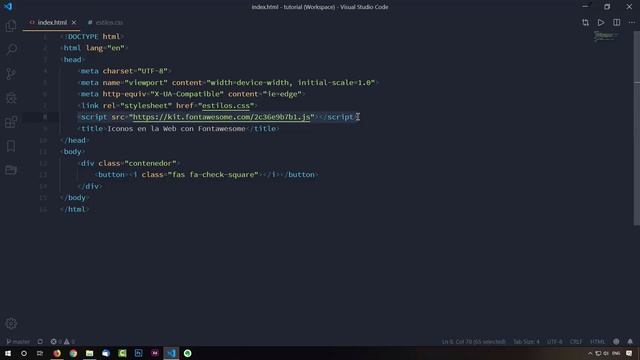640x360 pixels.
Task: Open the notifications bell
Action: [630, 342]
